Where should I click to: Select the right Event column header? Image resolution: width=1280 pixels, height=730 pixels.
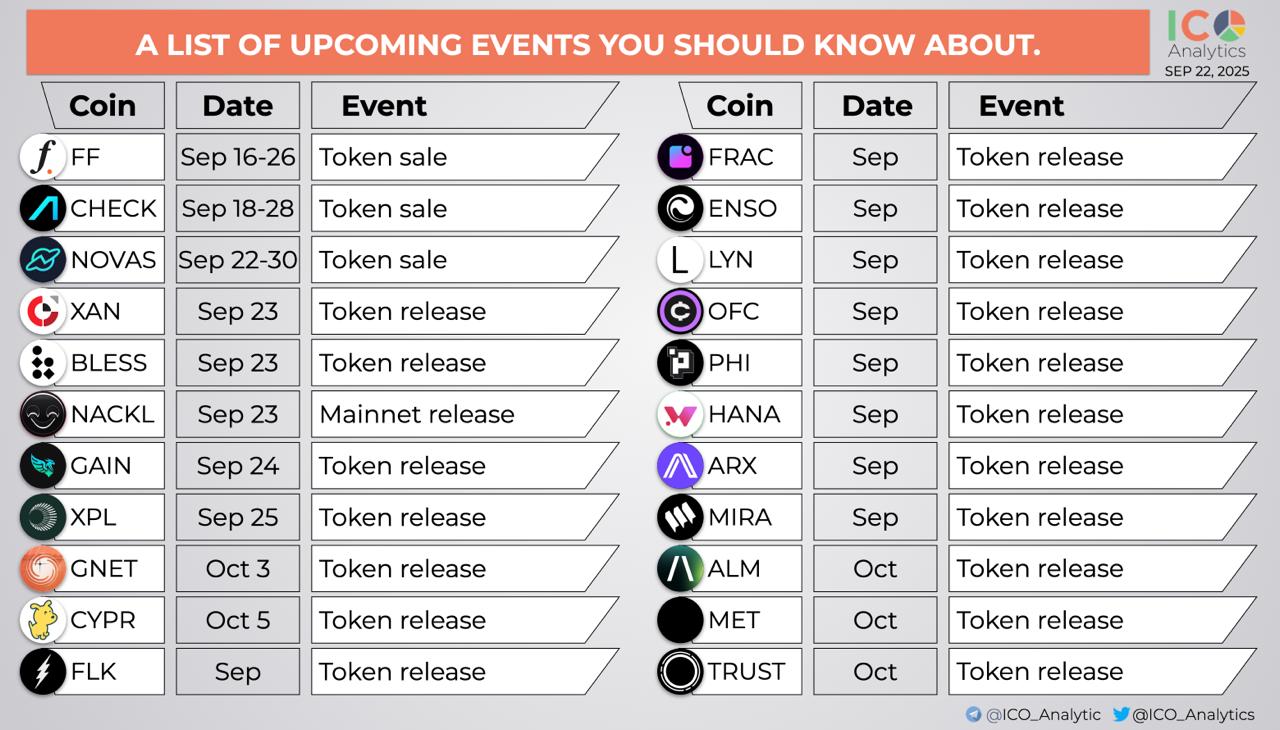[1102, 105]
